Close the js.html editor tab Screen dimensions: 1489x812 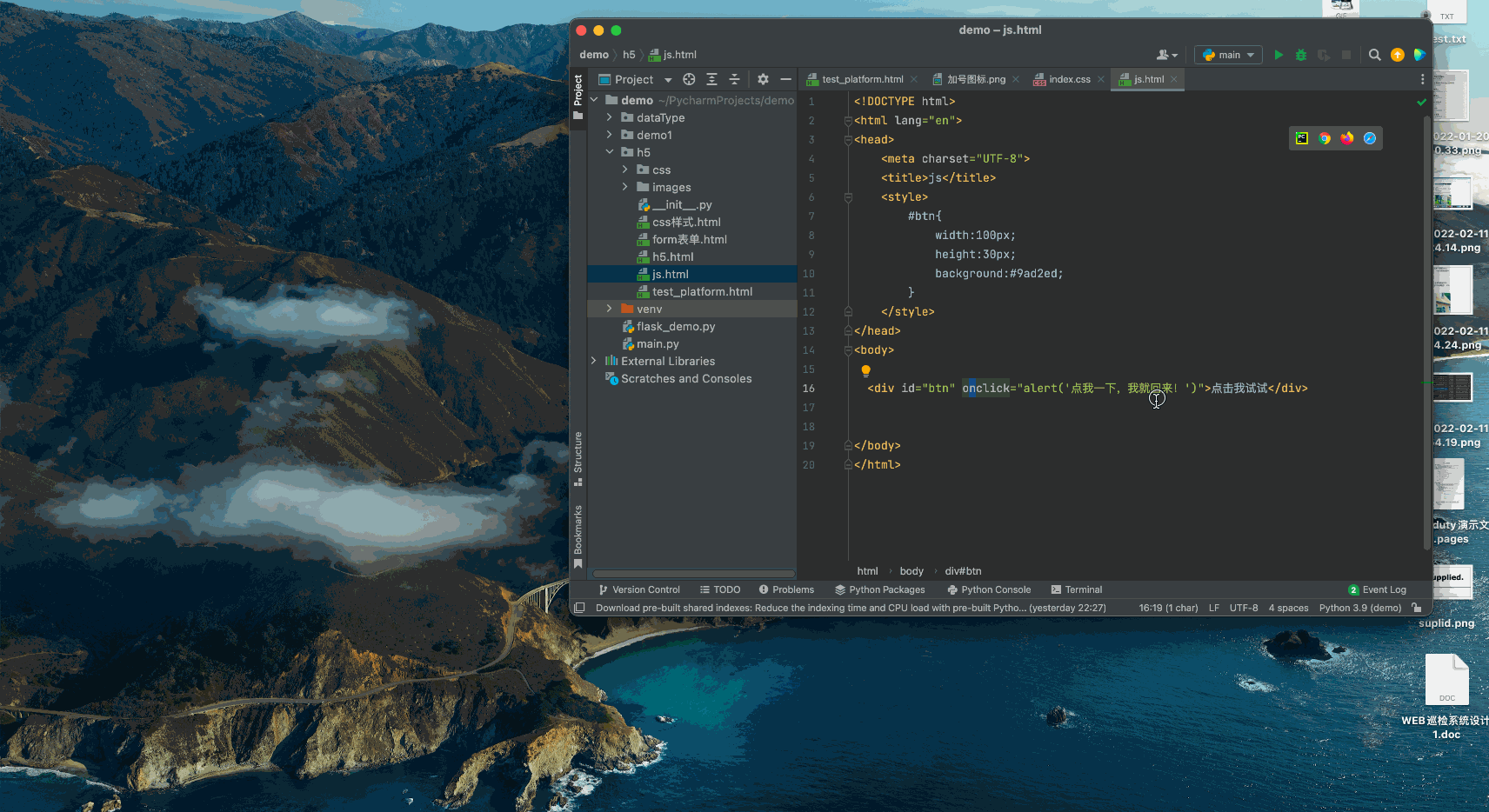pyautogui.click(x=1174, y=79)
